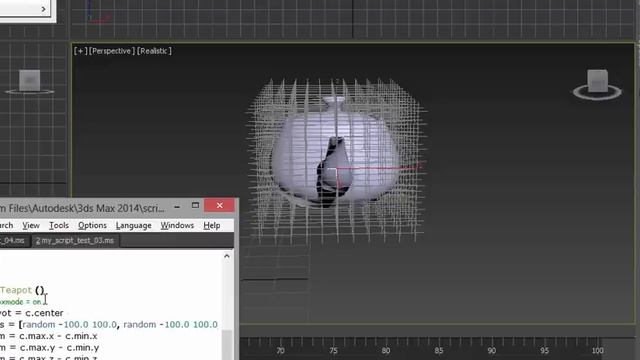Click the script editor scroll up arrow

tap(227, 256)
